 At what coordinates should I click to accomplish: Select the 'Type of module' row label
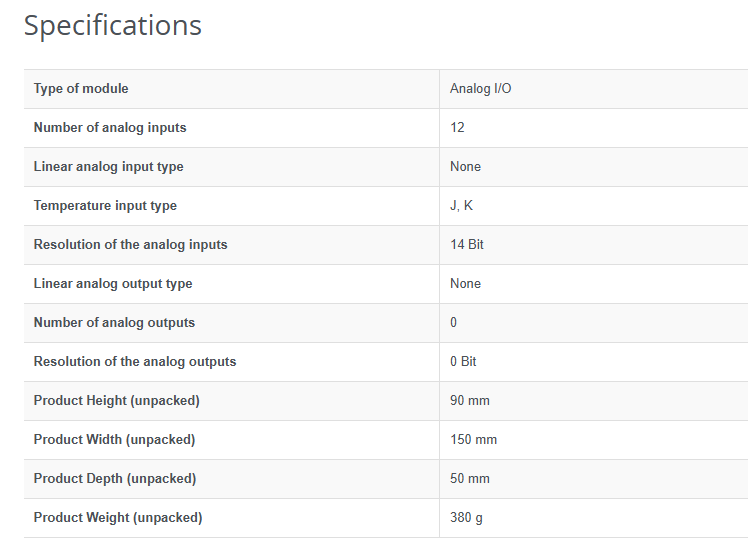pos(81,89)
